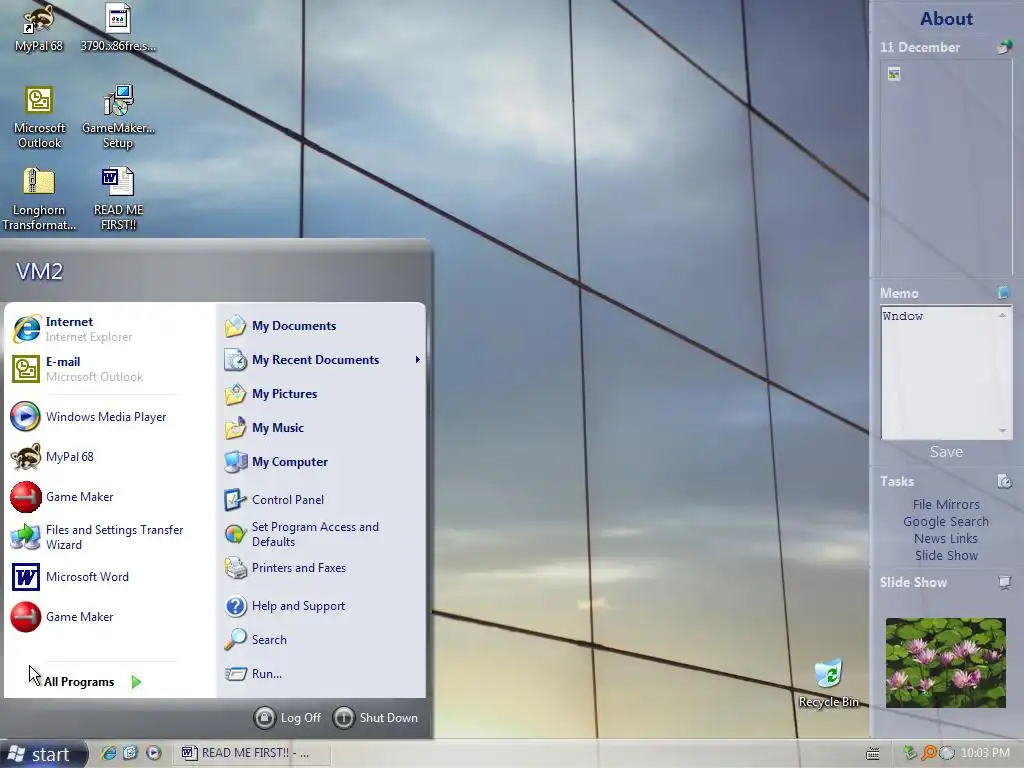Click the small picture icon in the calendar panel
The image size is (1024, 768).
(894, 74)
